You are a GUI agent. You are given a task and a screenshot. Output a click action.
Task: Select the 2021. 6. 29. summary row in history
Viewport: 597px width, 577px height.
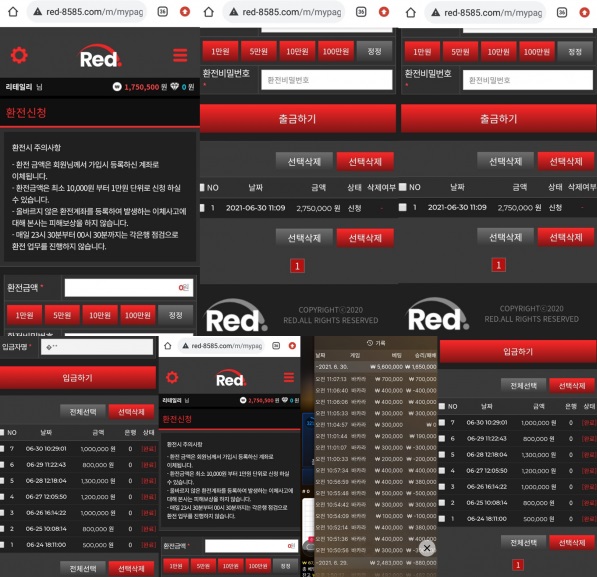tap(376, 563)
